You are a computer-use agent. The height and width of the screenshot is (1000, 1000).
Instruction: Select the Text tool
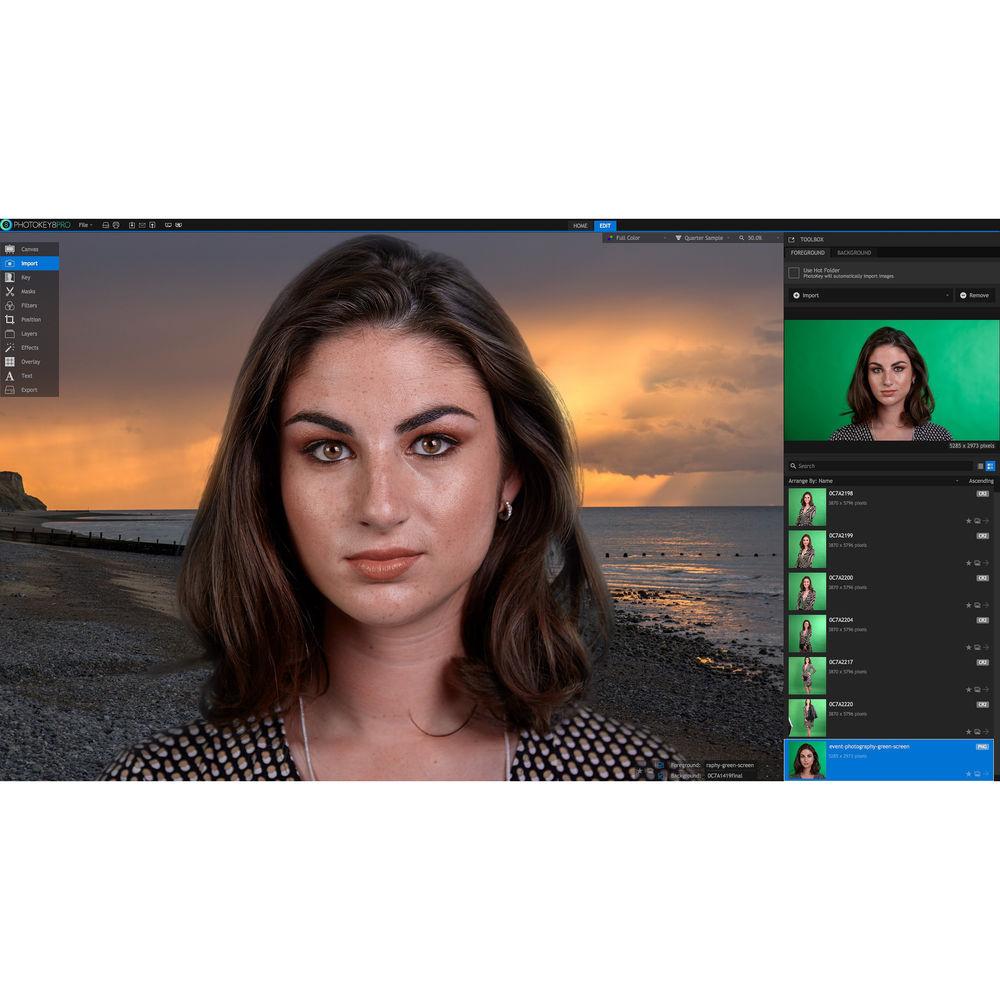pyautogui.click(x=26, y=375)
